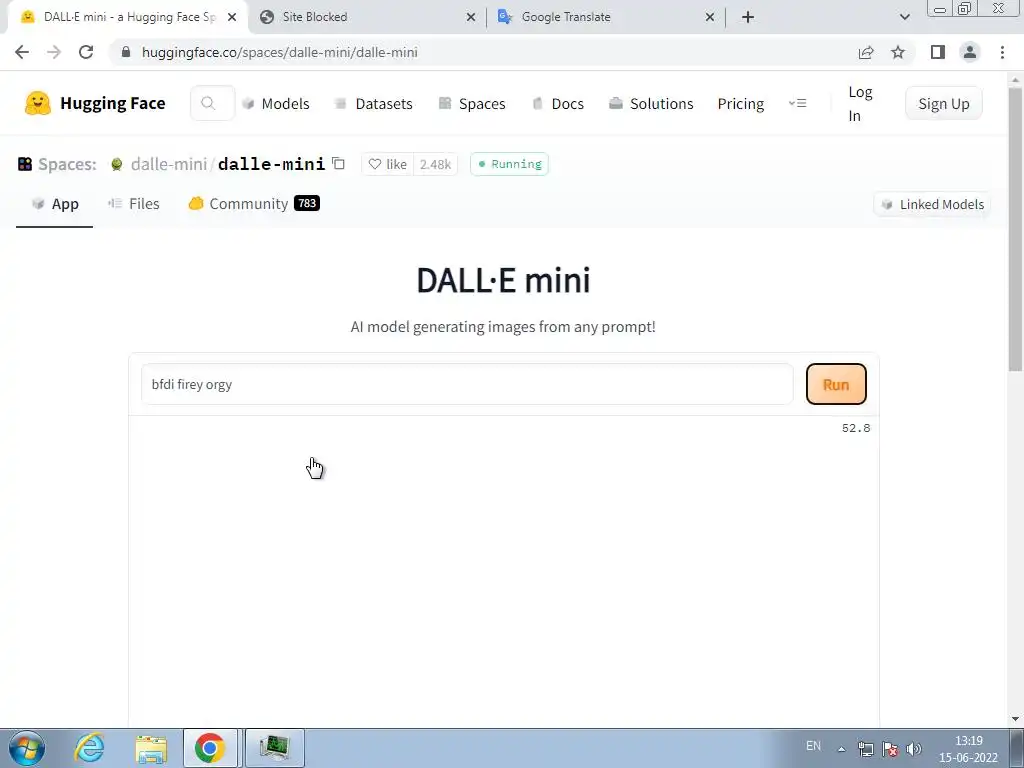Open the monitor application in taskbar
The height and width of the screenshot is (768, 1024).
pos(274,748)
